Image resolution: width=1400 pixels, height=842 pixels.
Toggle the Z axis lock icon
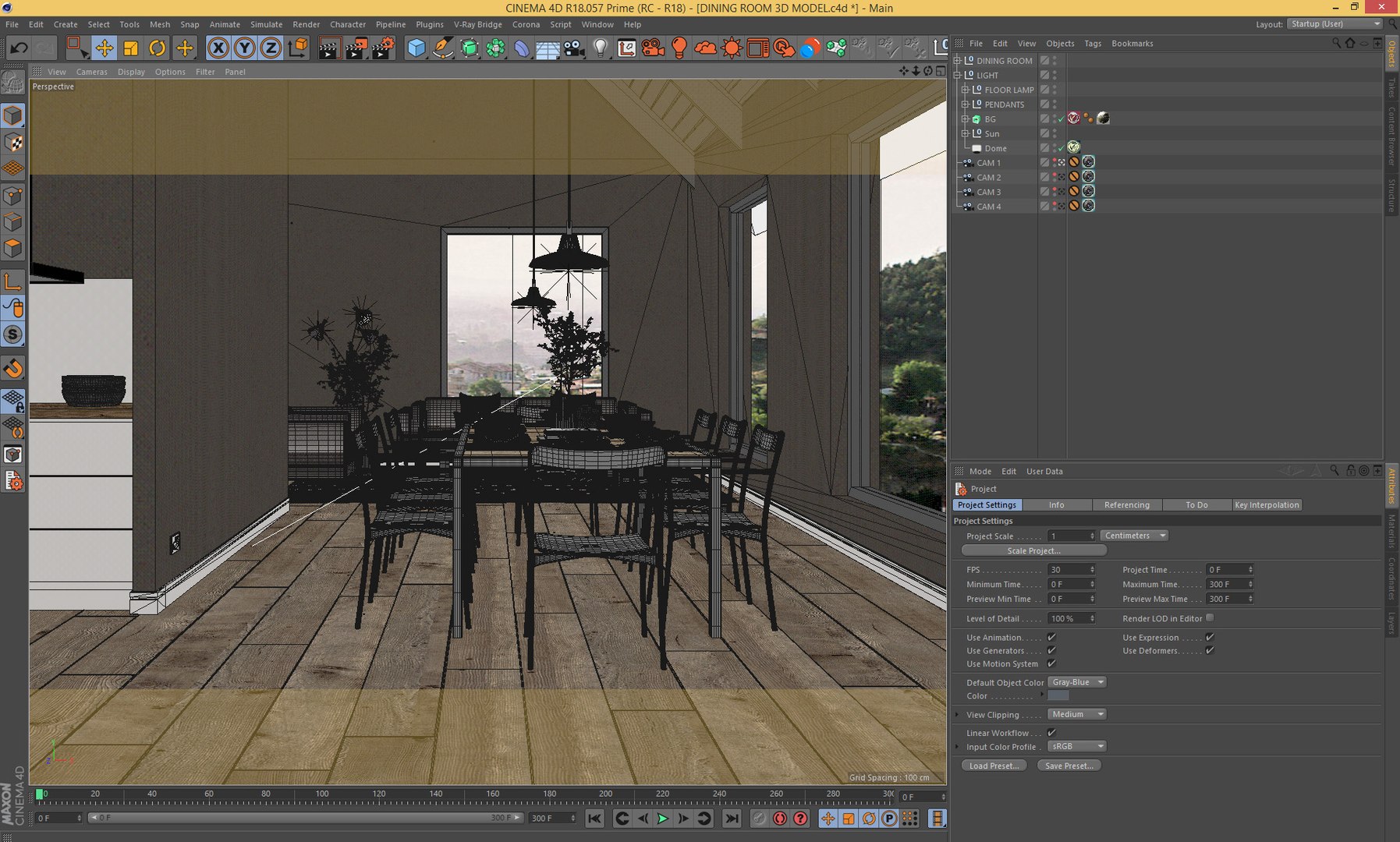[x=271, y=48]
